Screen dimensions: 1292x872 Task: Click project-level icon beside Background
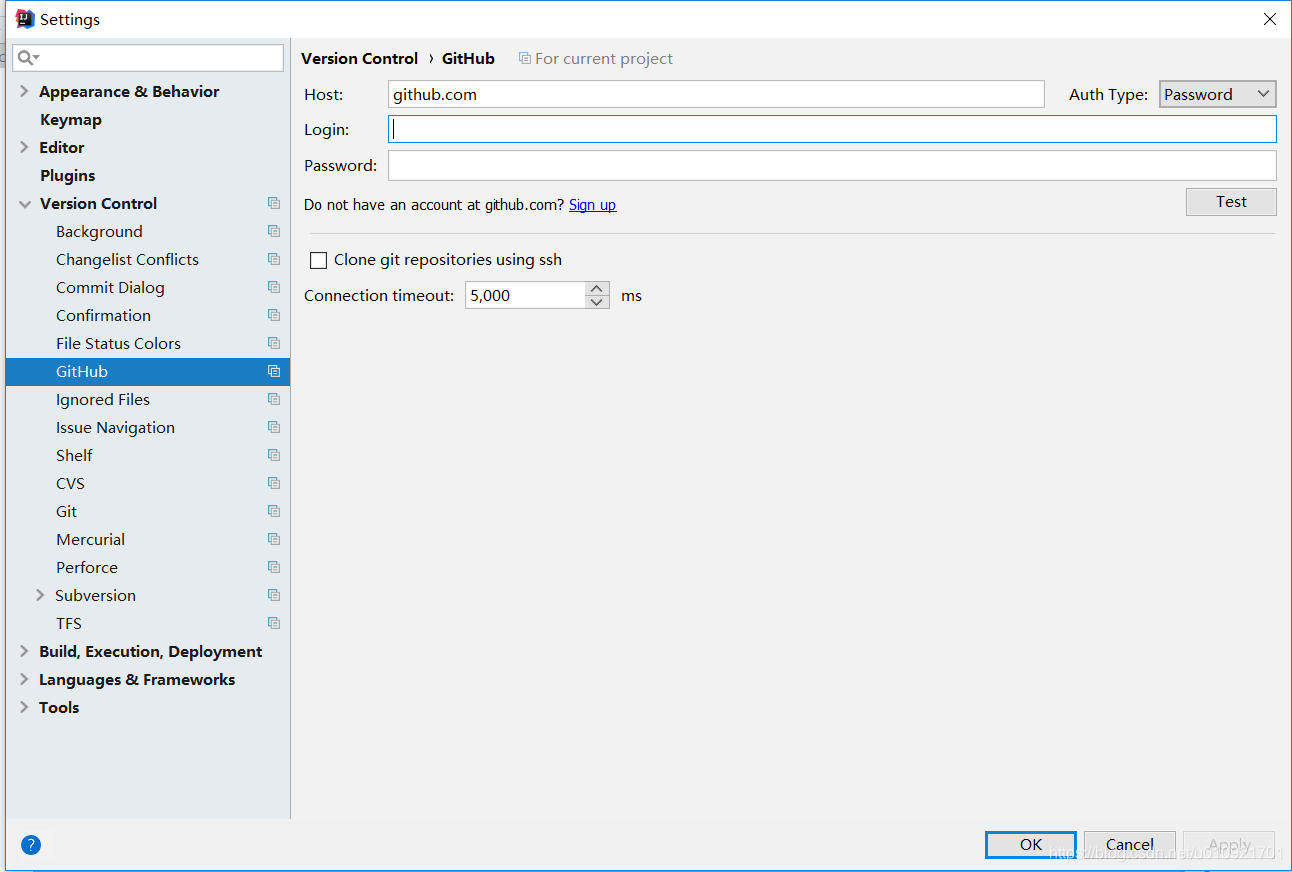point(274,231)
